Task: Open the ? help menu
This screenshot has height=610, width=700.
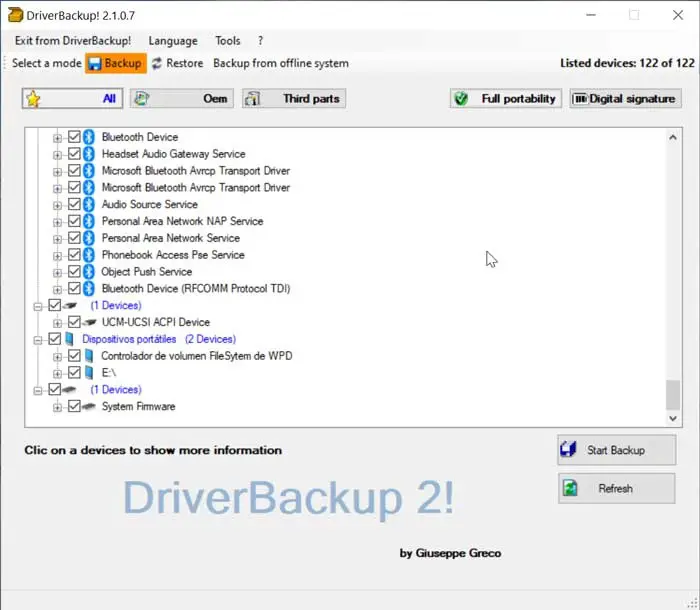Action: click(260, 41)
